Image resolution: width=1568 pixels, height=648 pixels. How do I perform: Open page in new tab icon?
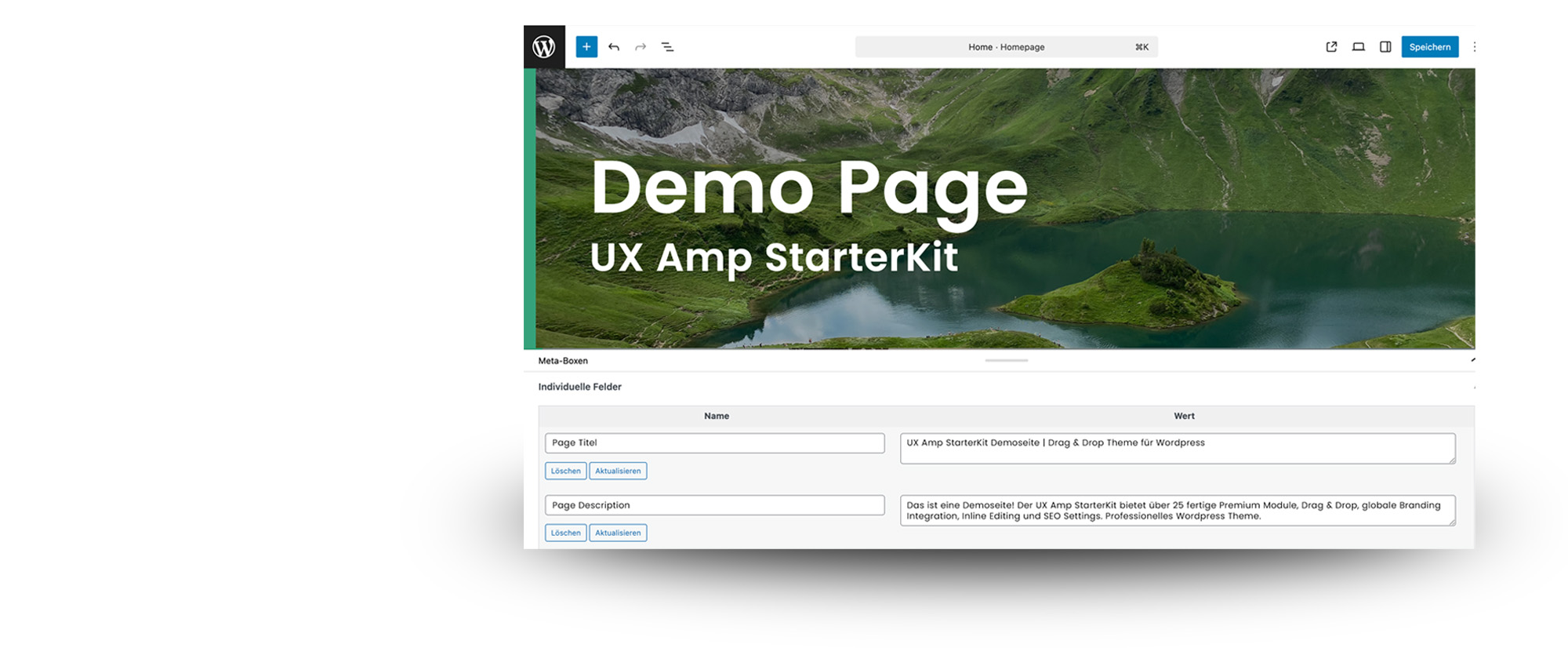click(1331, 47)
